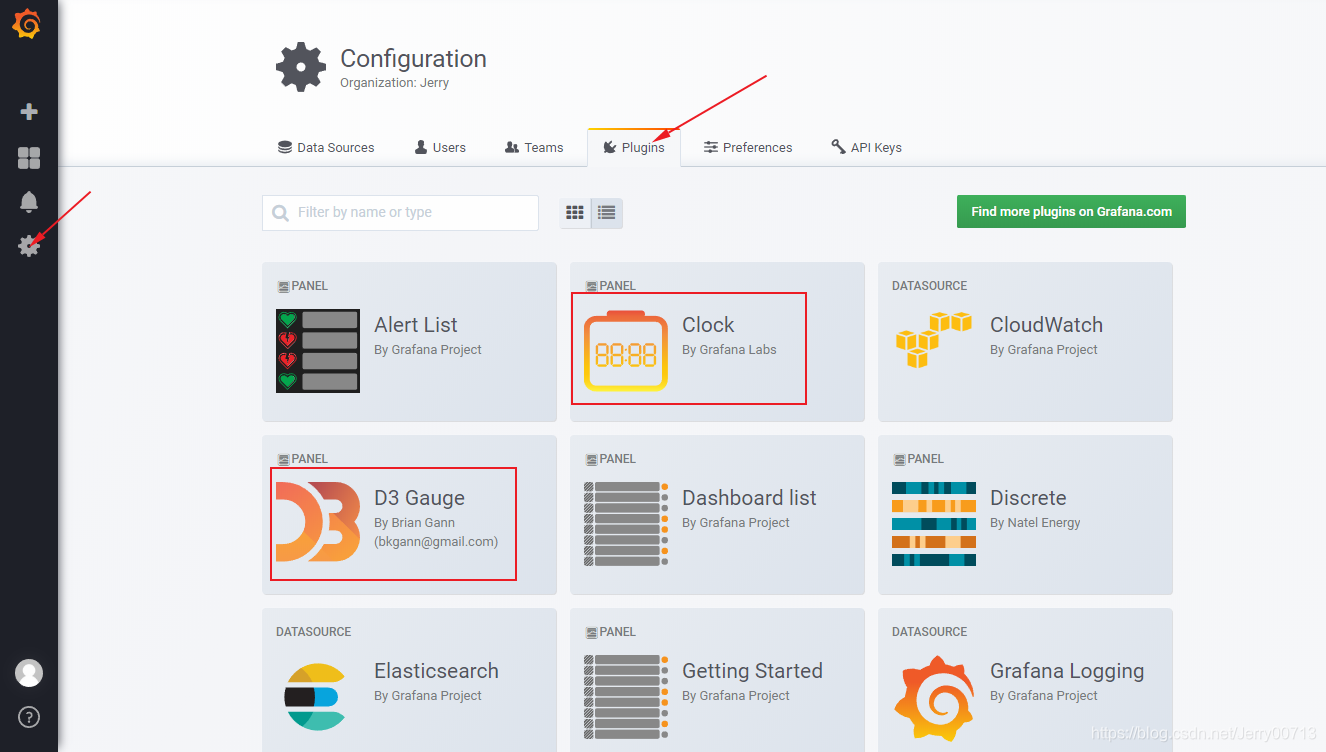Click the CloudWatch plugin logo
The width and height of the screenshot is (1326, 752).
coord(934,340)
